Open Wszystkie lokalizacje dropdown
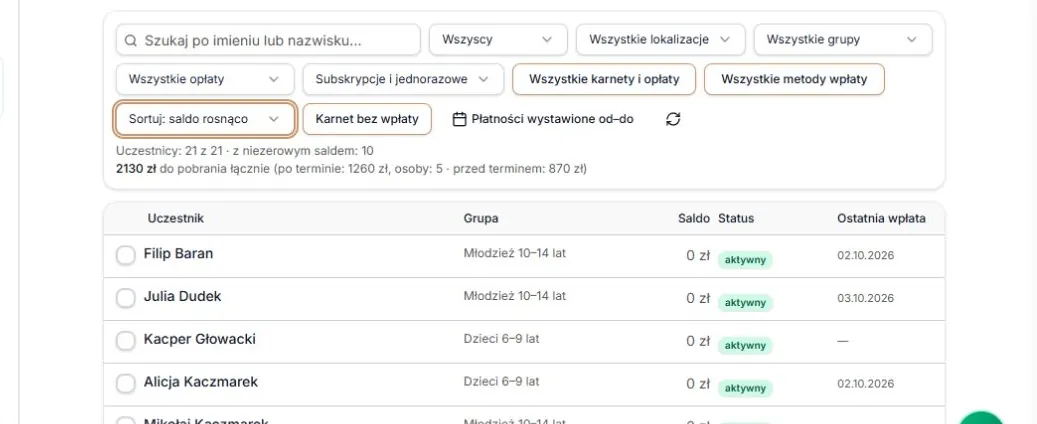1037x424 pixels. pos(661,40)
